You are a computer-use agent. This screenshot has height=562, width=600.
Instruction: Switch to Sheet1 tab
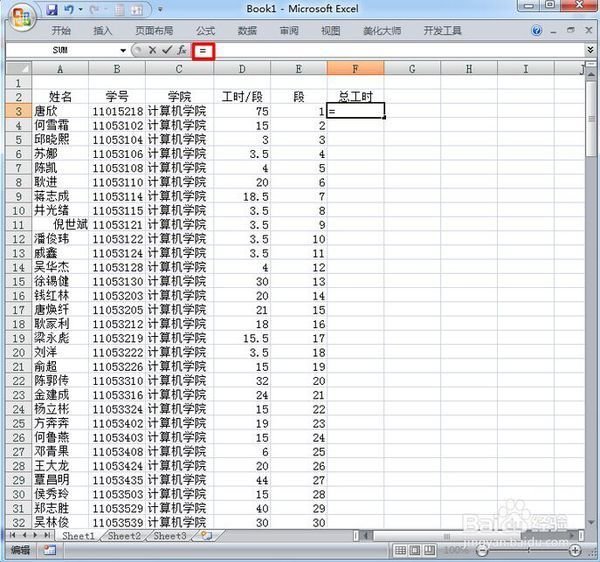click(x=78, y=536)
